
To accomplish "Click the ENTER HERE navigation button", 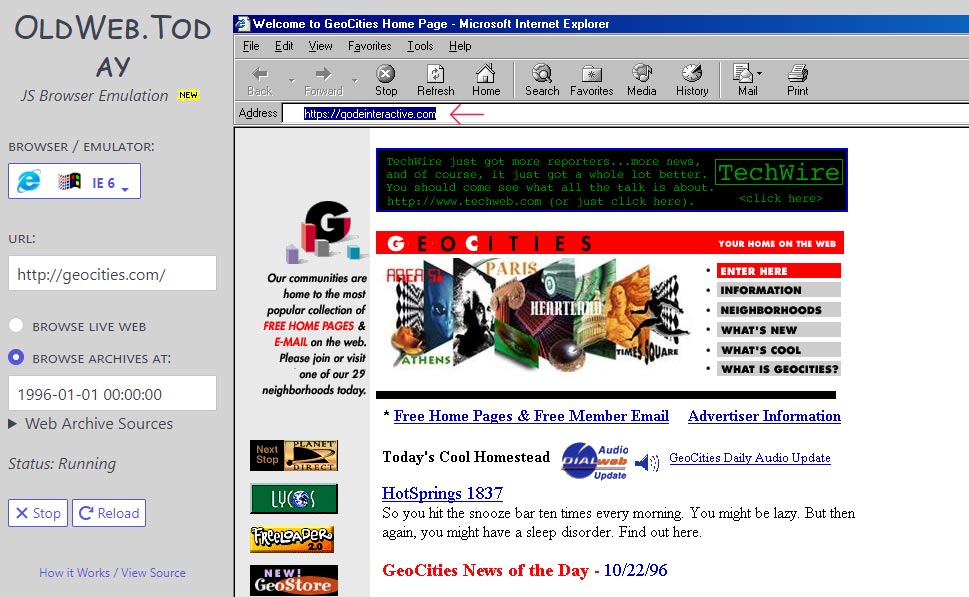I will point(779,271).
